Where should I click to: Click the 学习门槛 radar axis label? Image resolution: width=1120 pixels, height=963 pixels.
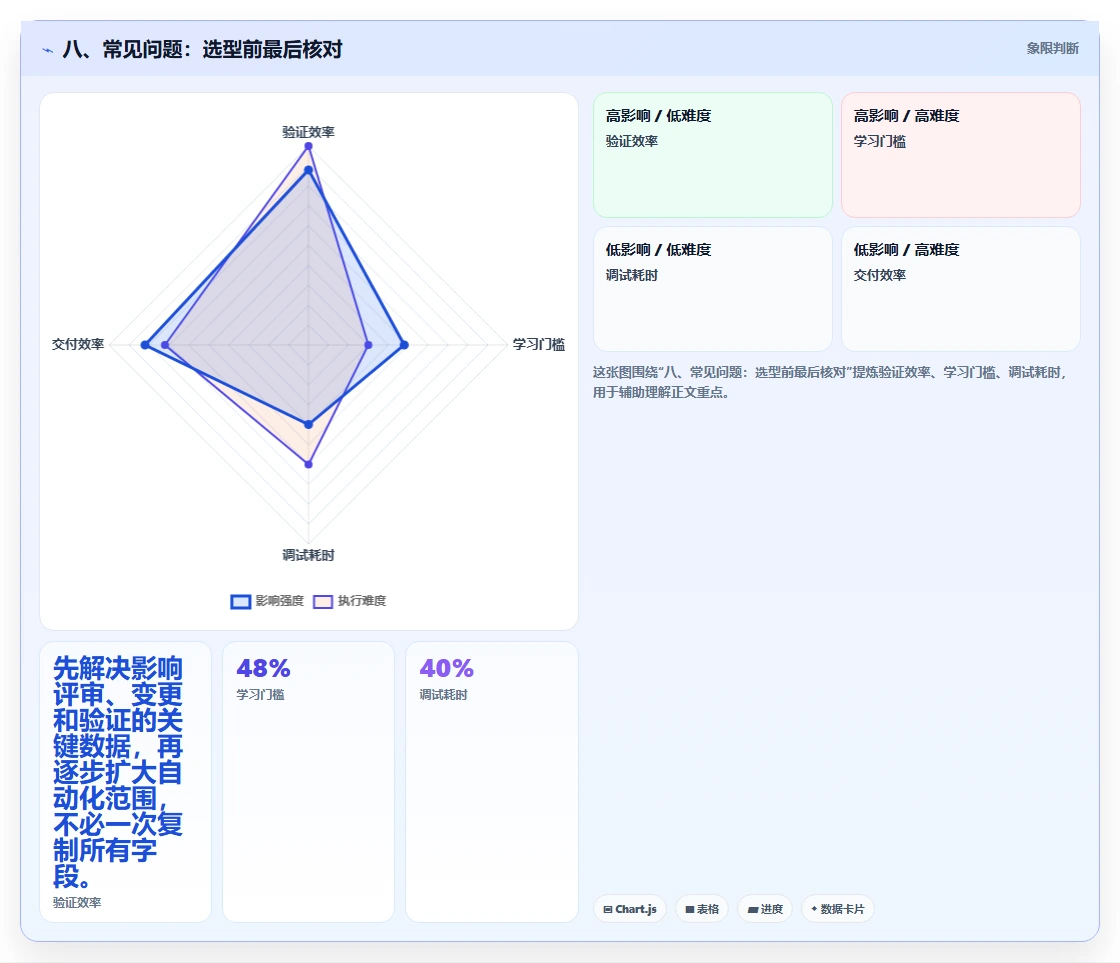click(x=539, y=344)
